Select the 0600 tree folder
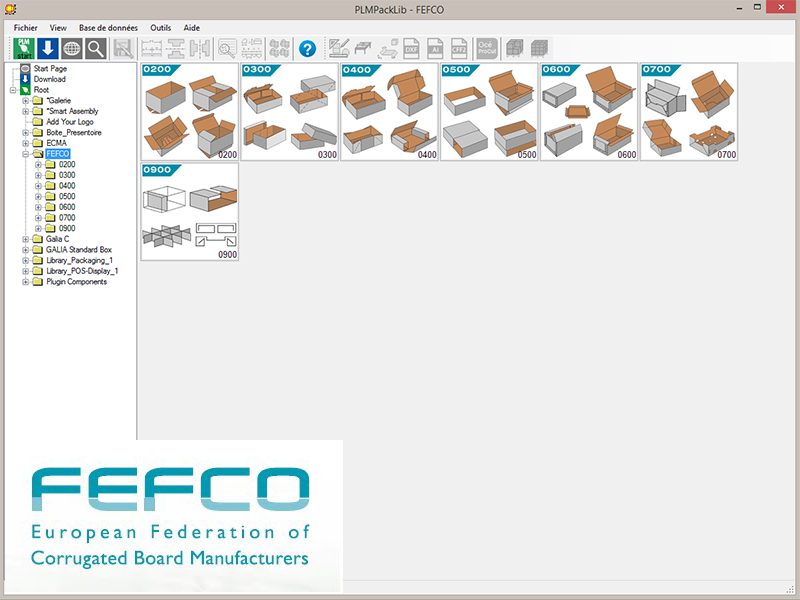 tap(67, 207)
